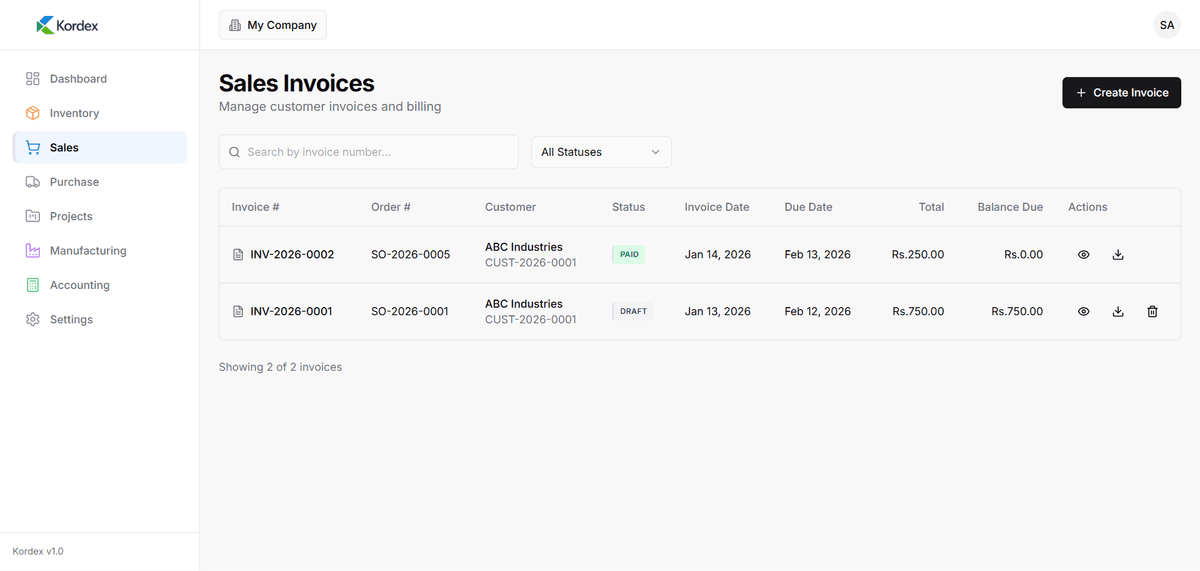The height and width of the screenshot is (571, 1200).
Task: Click the Customer column header
Action: tap(510, 207)
